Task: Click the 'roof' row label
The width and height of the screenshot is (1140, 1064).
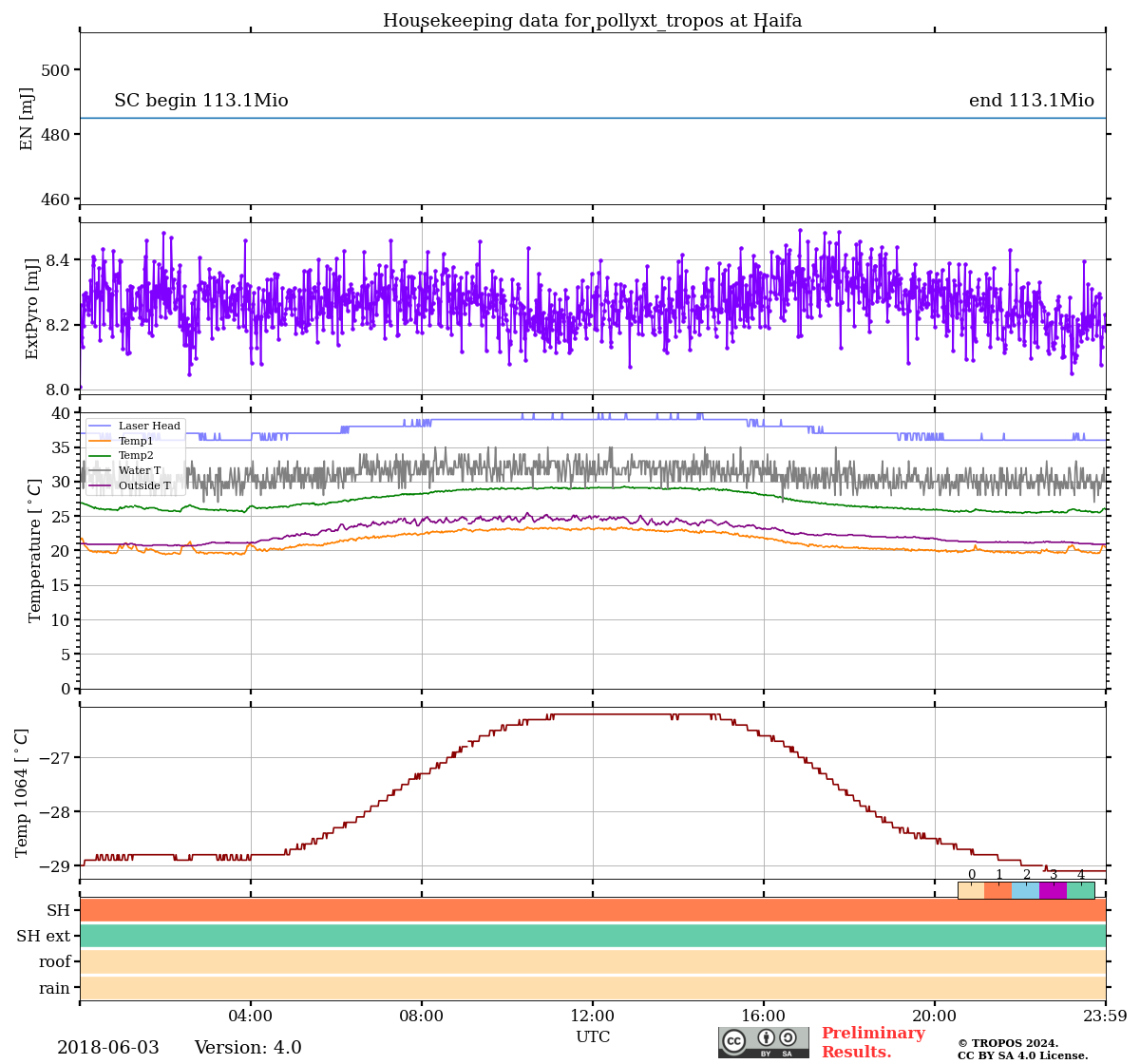Action: pos(55,962)
